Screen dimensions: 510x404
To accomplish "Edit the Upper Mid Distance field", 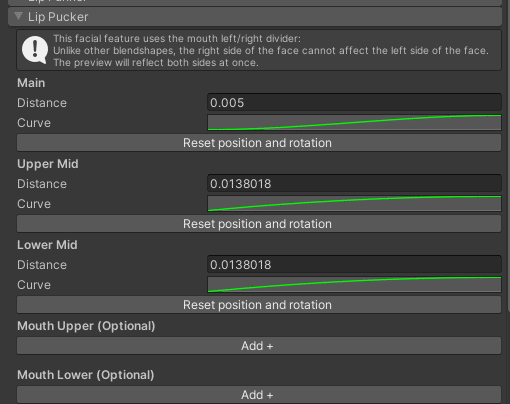I will pyautogui.click(x=354, y=183).
